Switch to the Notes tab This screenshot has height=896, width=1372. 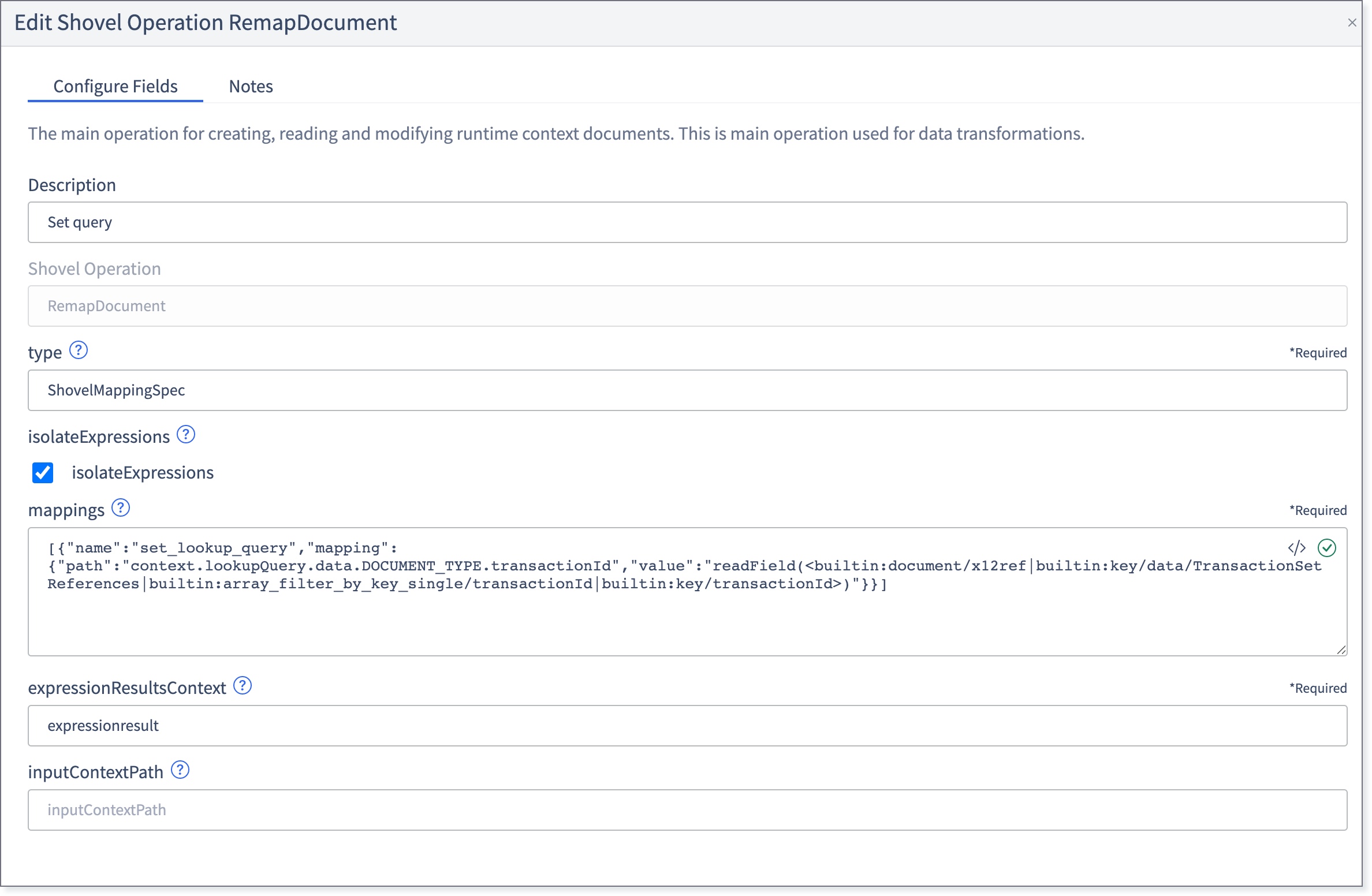tap(251, 86)
